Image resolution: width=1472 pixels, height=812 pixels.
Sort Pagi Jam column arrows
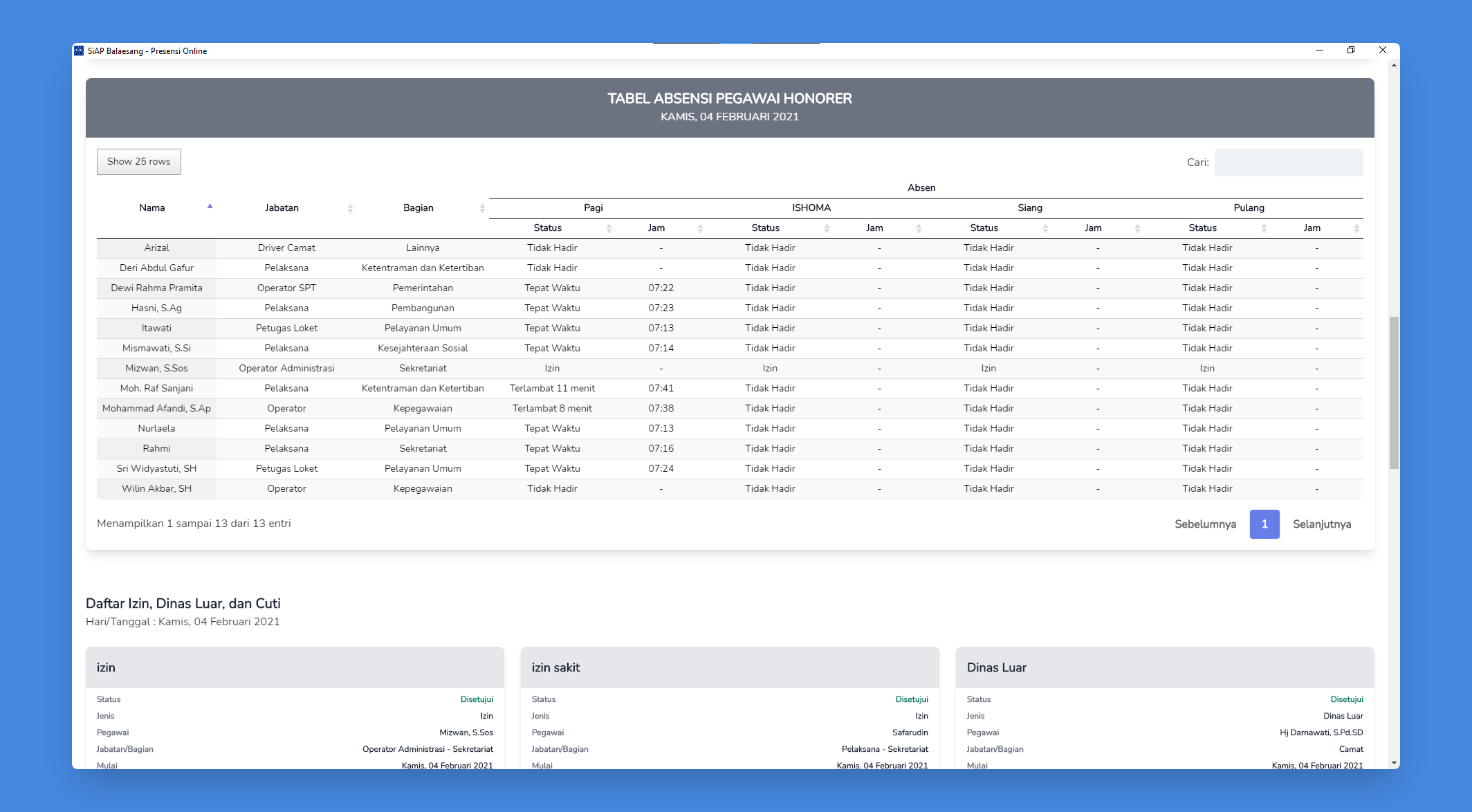coord(700,228)
